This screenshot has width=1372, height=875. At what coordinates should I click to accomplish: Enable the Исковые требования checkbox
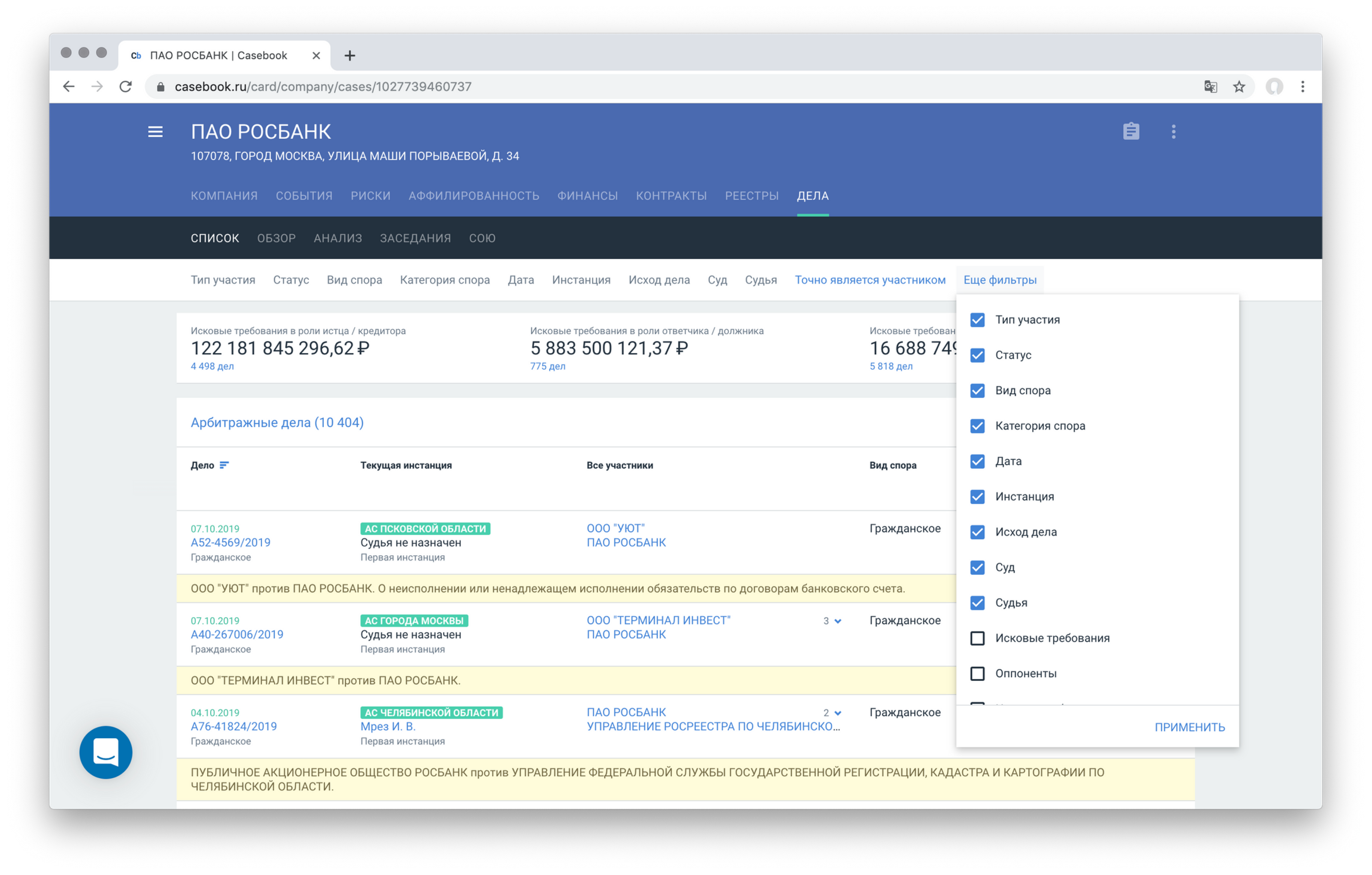point(977,638)
